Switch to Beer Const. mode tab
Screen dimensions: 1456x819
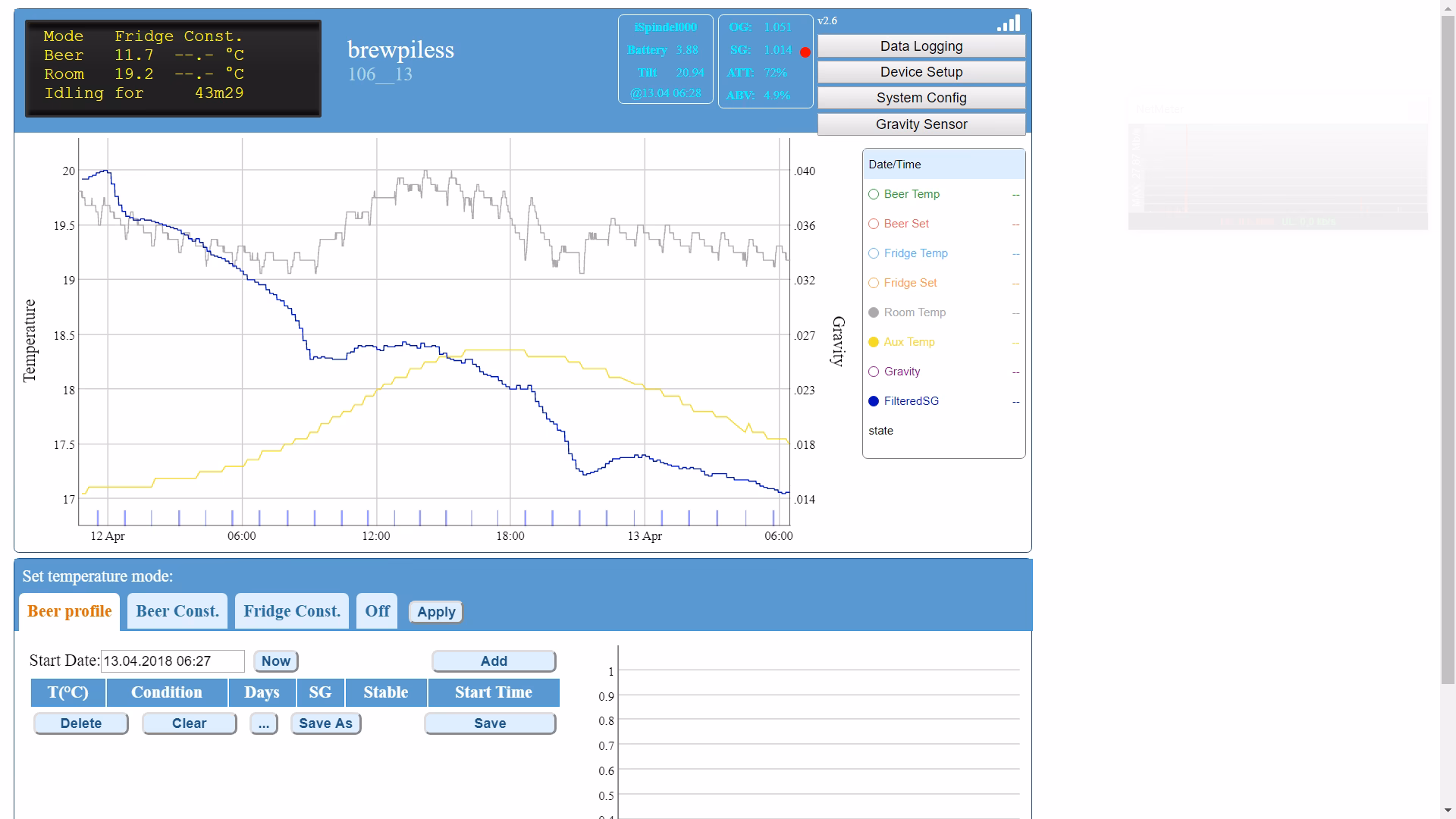click(x=177, y=611)
